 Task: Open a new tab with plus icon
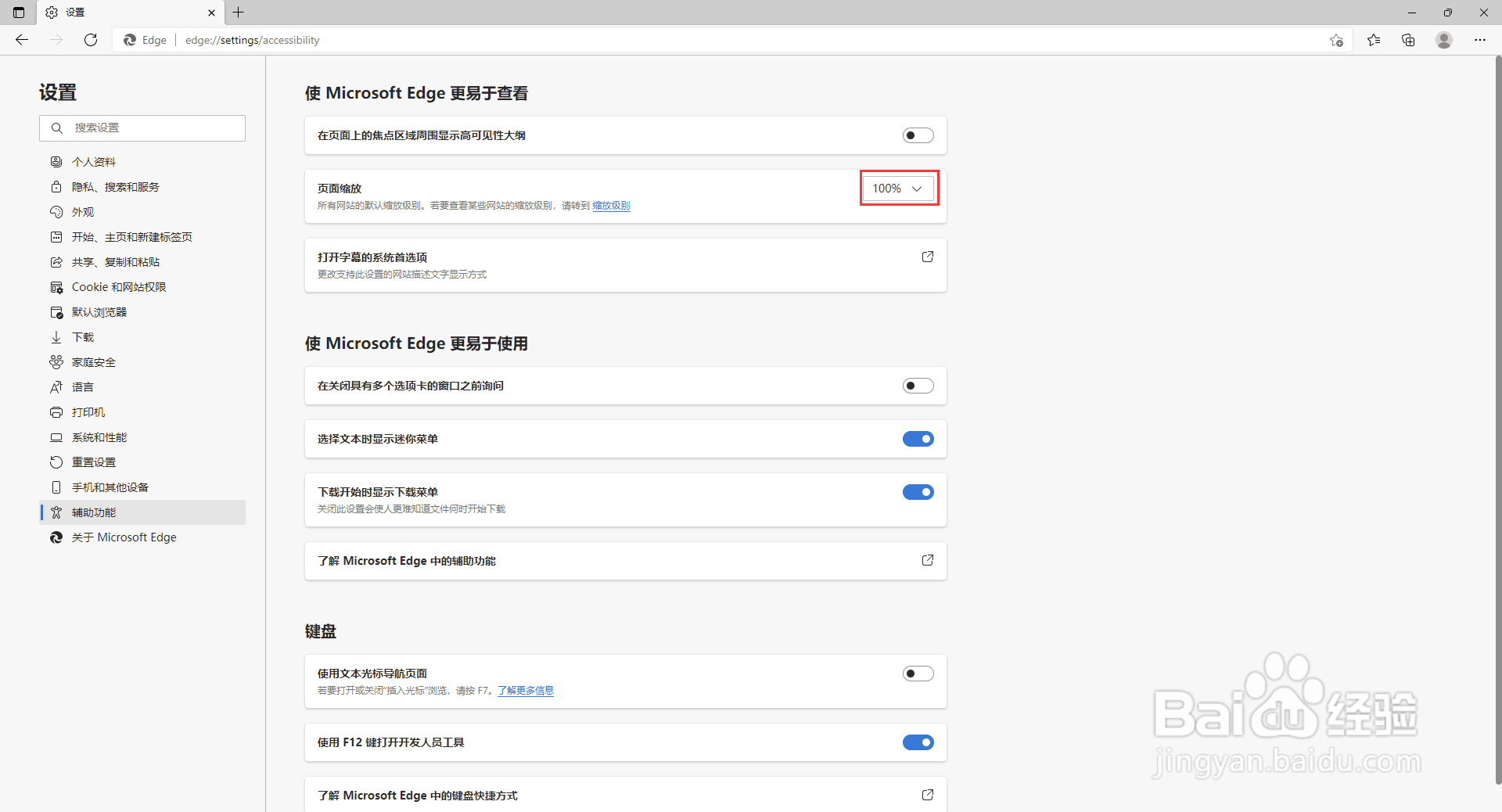[239, 13]
